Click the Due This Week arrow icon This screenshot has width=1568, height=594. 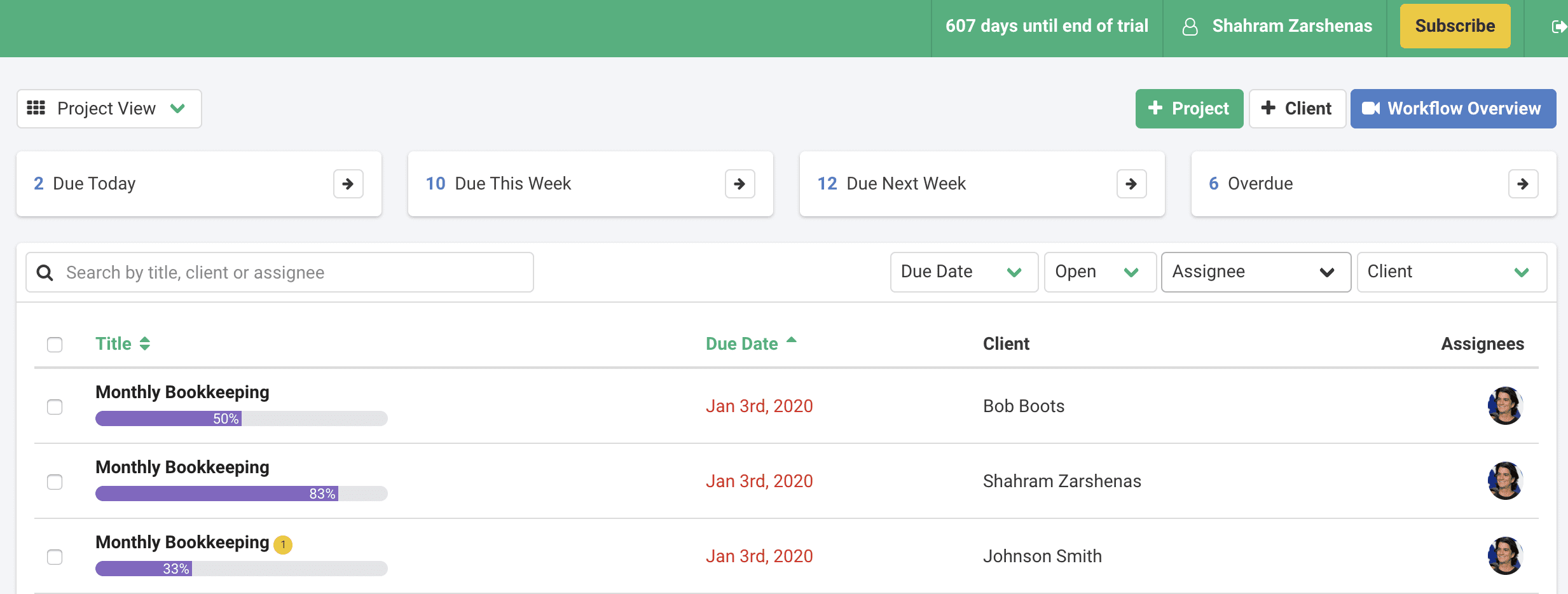(x=739, y=184)
